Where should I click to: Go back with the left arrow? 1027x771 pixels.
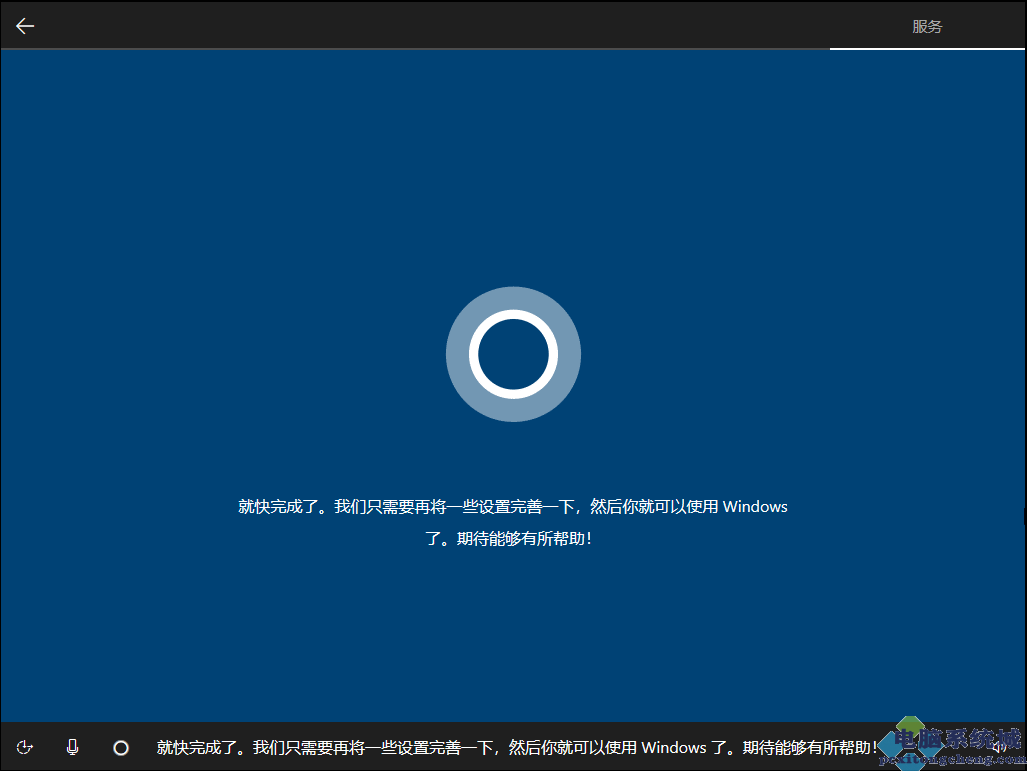25,26
